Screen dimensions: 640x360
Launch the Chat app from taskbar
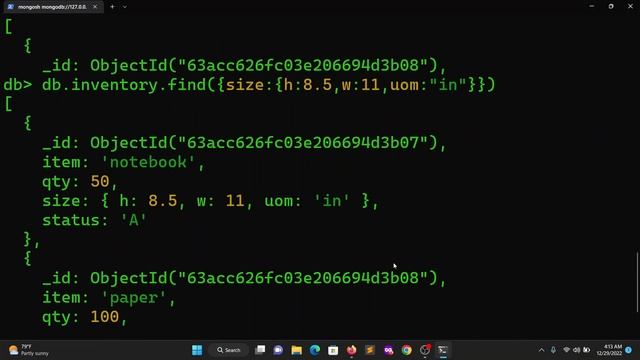pos(278,350)
